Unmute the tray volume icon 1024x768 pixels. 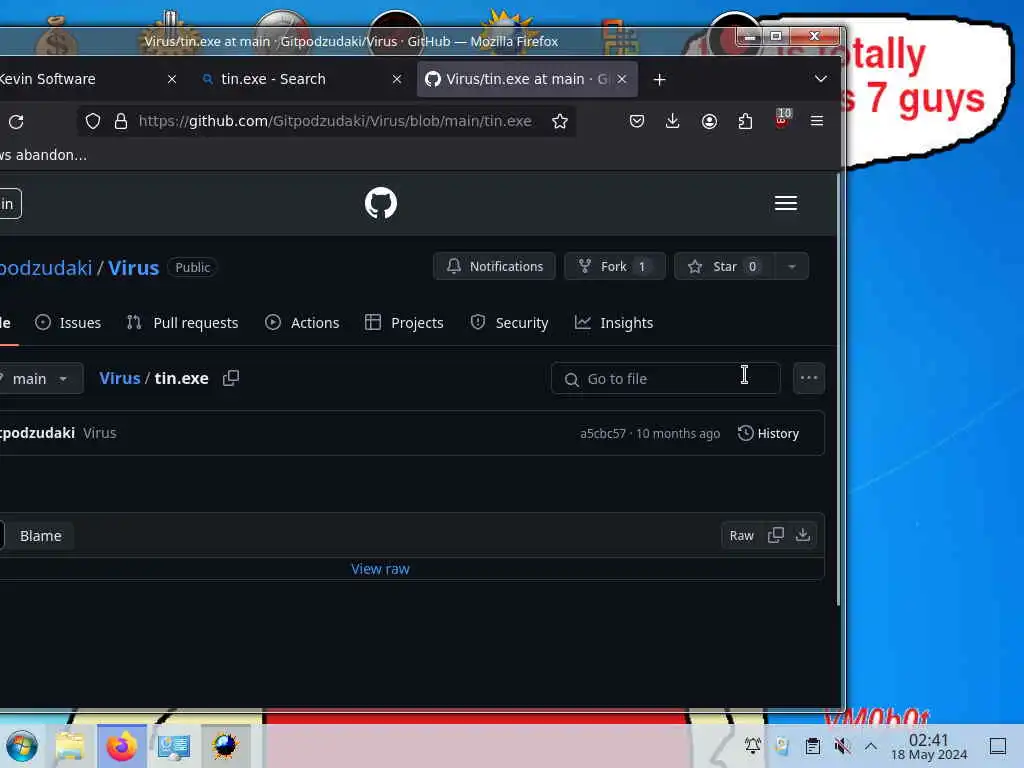coord(842,746)
